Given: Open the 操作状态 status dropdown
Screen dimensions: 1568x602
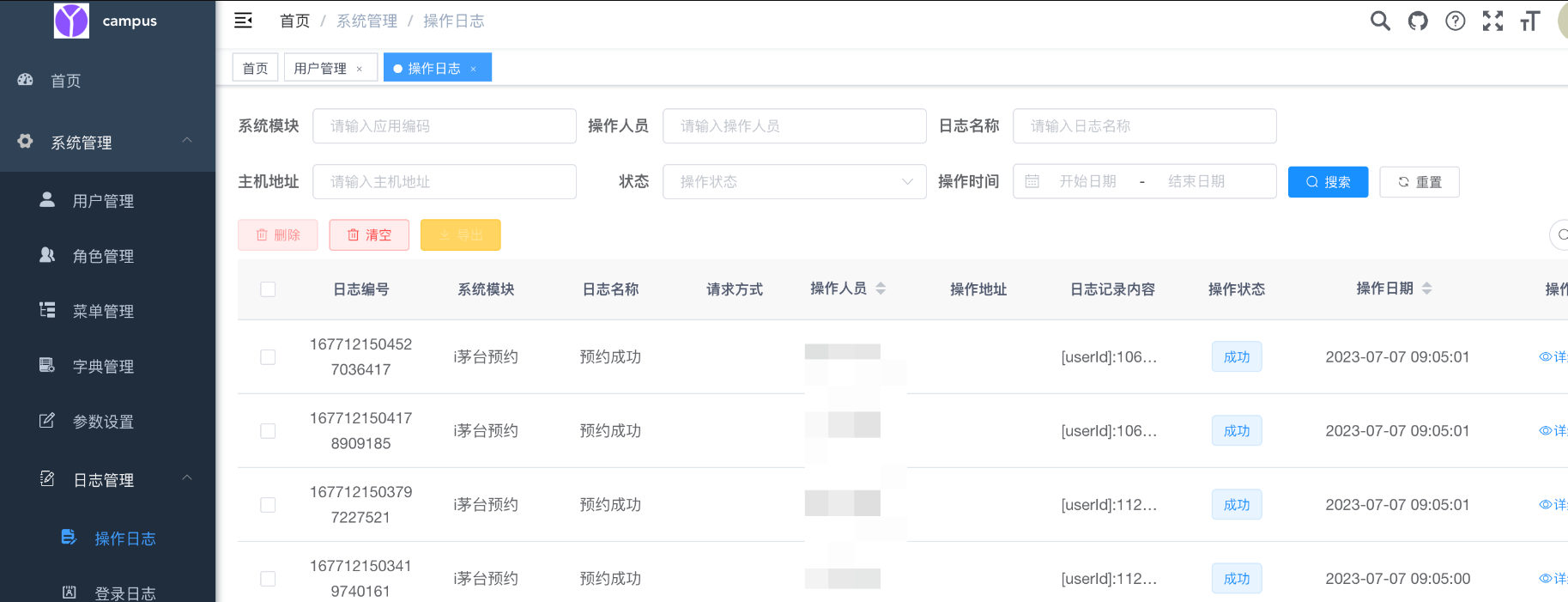Looking at the screenshot, I should click(x=794, y=181).
